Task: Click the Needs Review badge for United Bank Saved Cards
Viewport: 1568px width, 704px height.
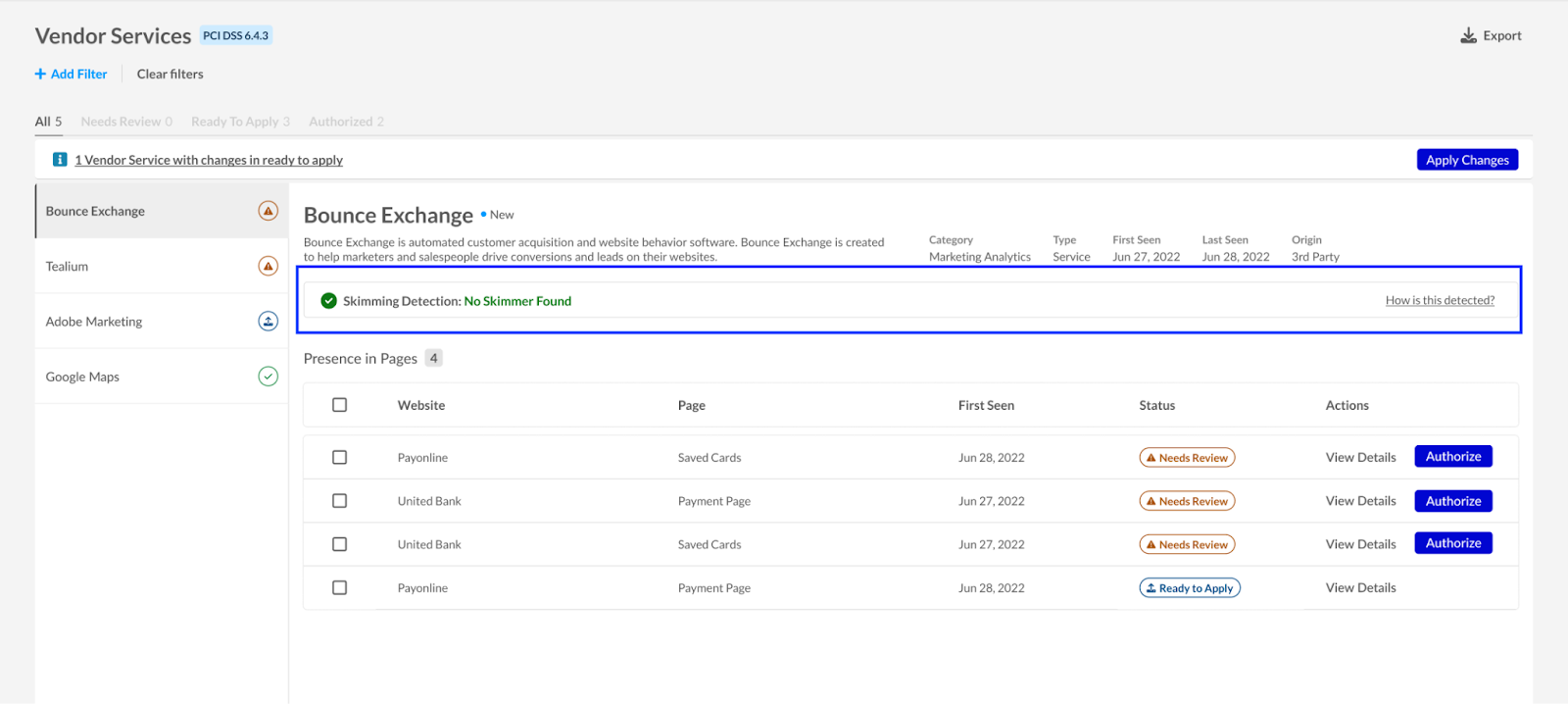Action: (x=1187, y=545)
